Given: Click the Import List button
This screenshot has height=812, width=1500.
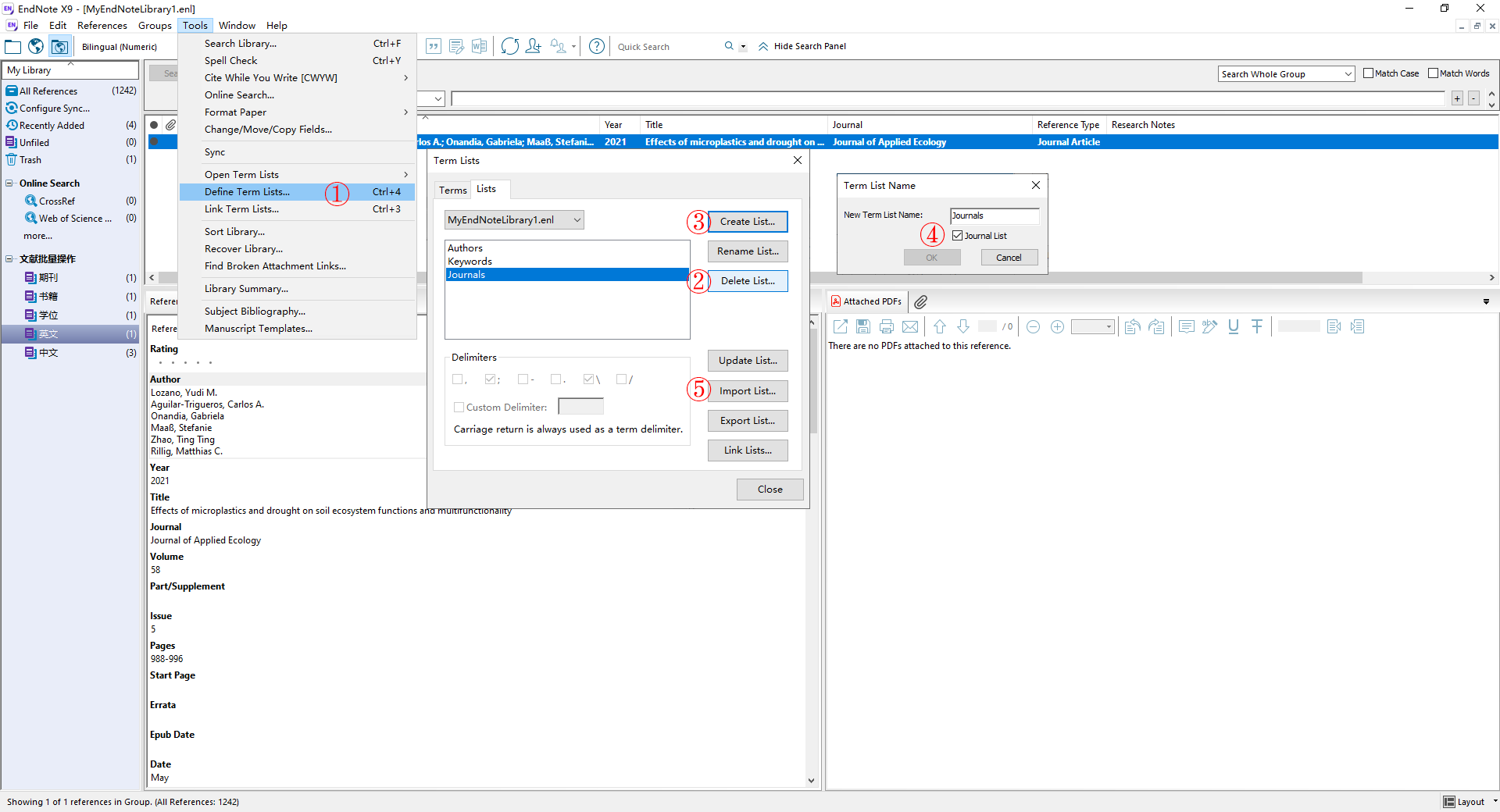Looking at the screenshot, I should [748, 391].
